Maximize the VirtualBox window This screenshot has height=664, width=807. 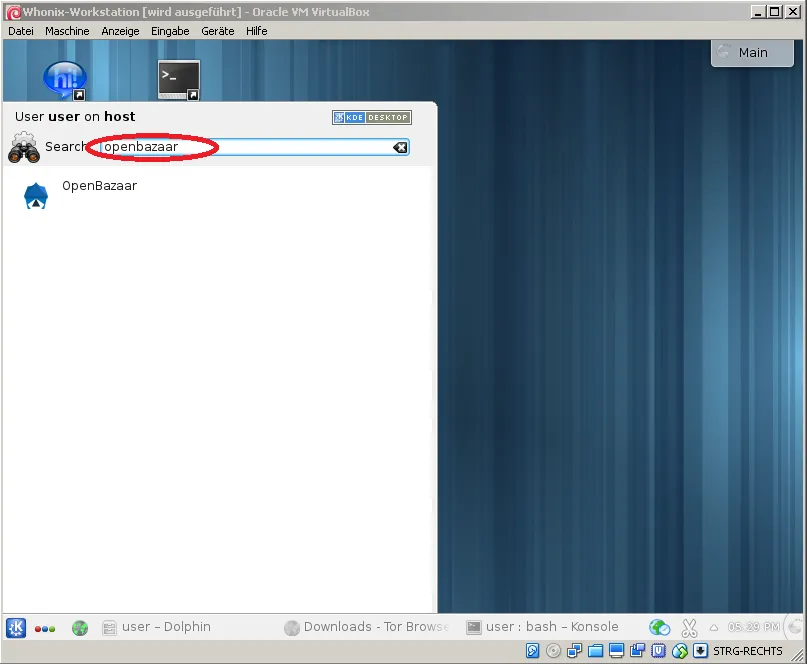[x=775, y=11]
